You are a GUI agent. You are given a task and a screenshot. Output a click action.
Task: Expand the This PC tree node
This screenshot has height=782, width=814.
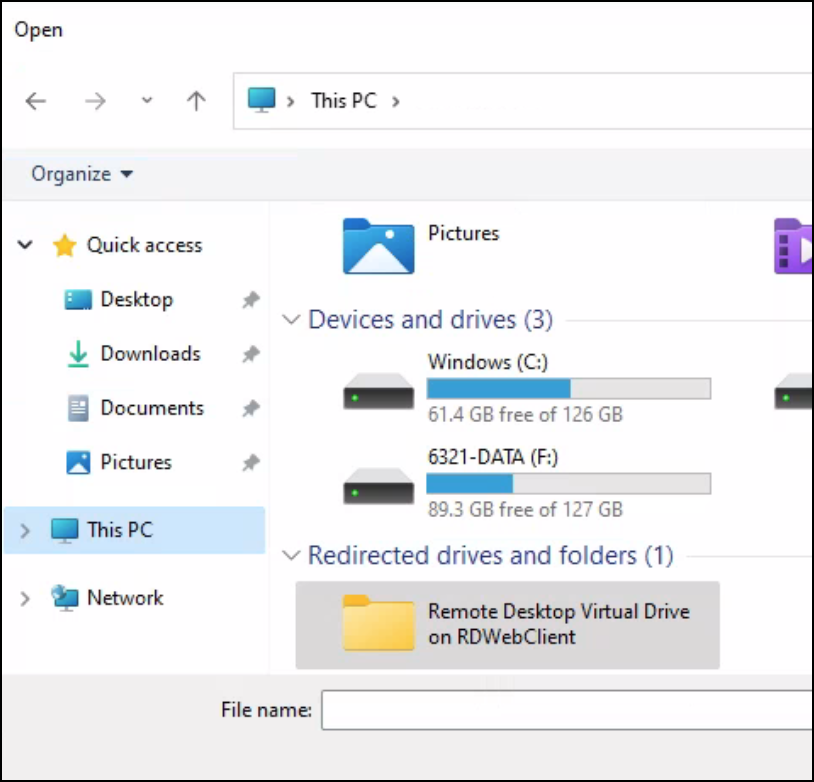(26, 530)
